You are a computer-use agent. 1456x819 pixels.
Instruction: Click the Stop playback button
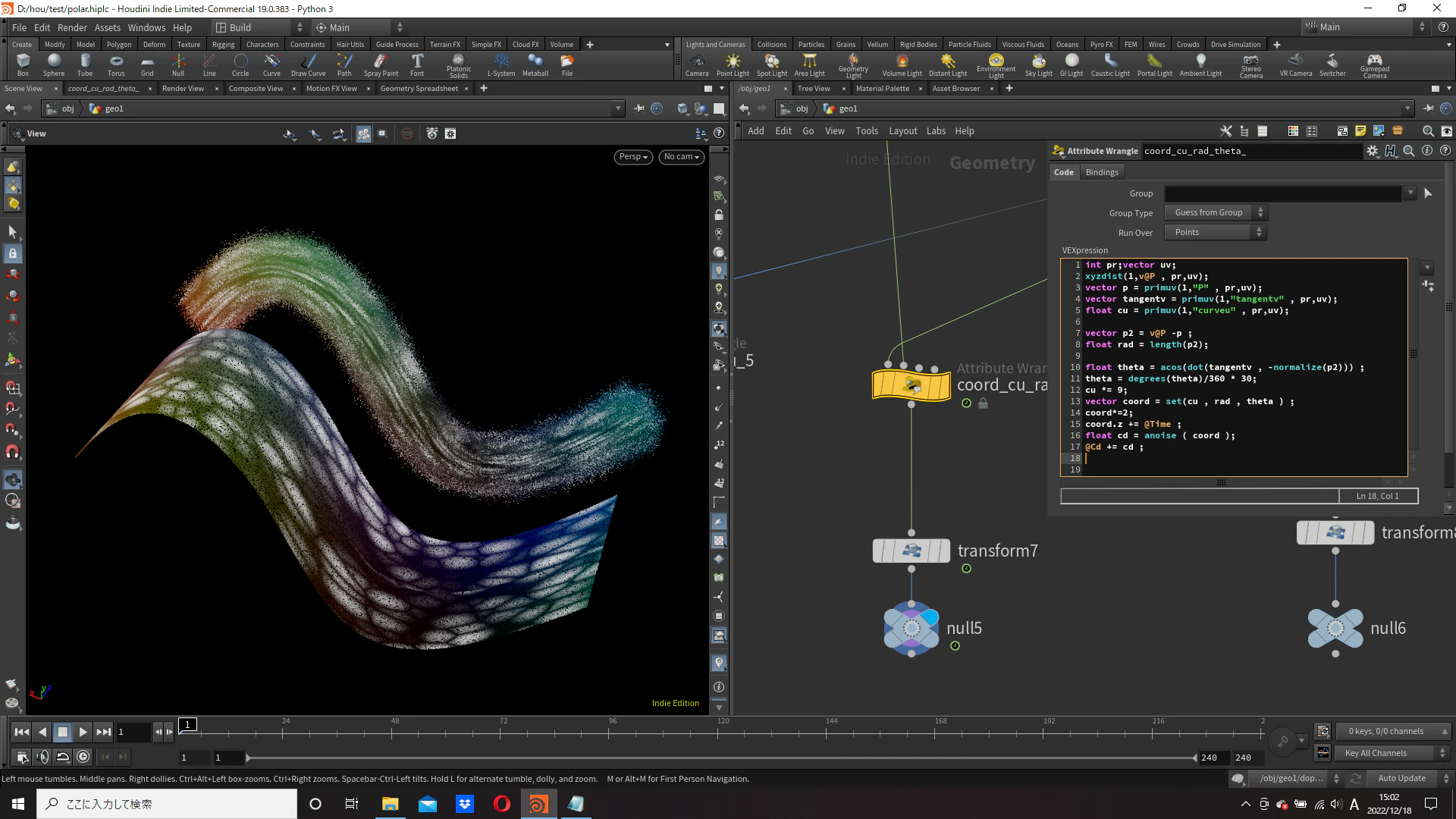pyautogui.click(x=63, y=732)
